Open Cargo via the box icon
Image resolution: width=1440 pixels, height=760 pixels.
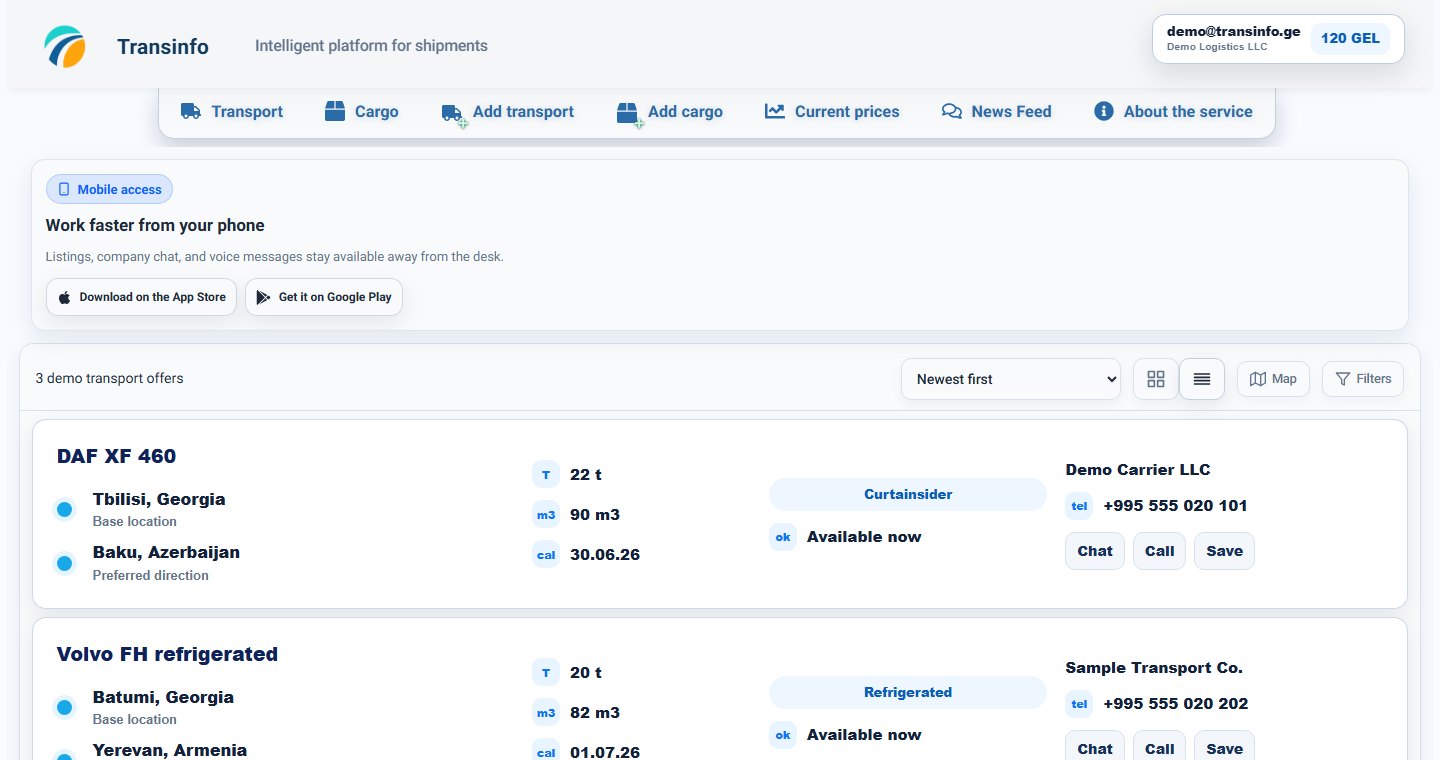click(335, 111)
